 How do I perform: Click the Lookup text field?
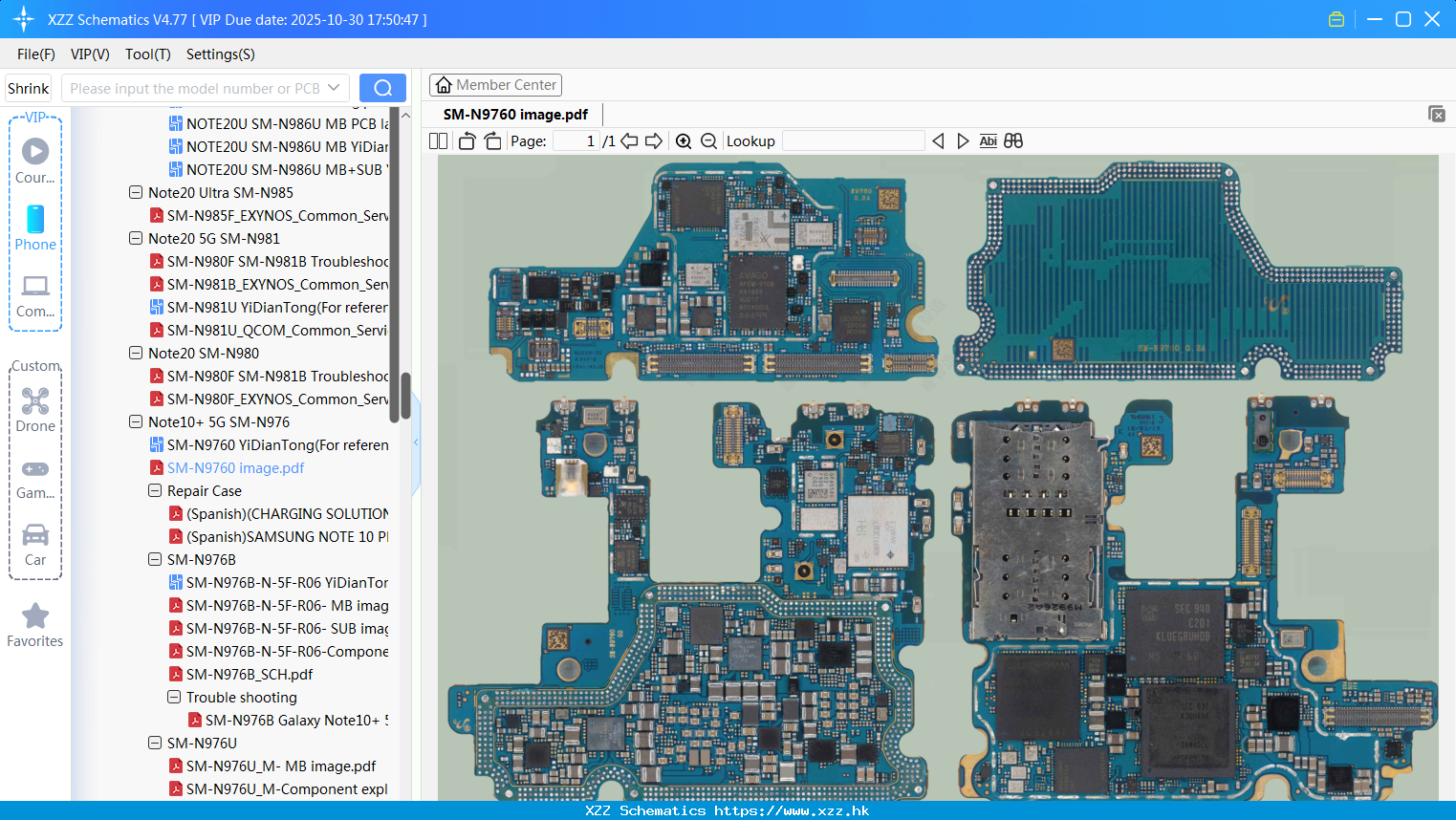pyautogui.click(x=853, y=141)
